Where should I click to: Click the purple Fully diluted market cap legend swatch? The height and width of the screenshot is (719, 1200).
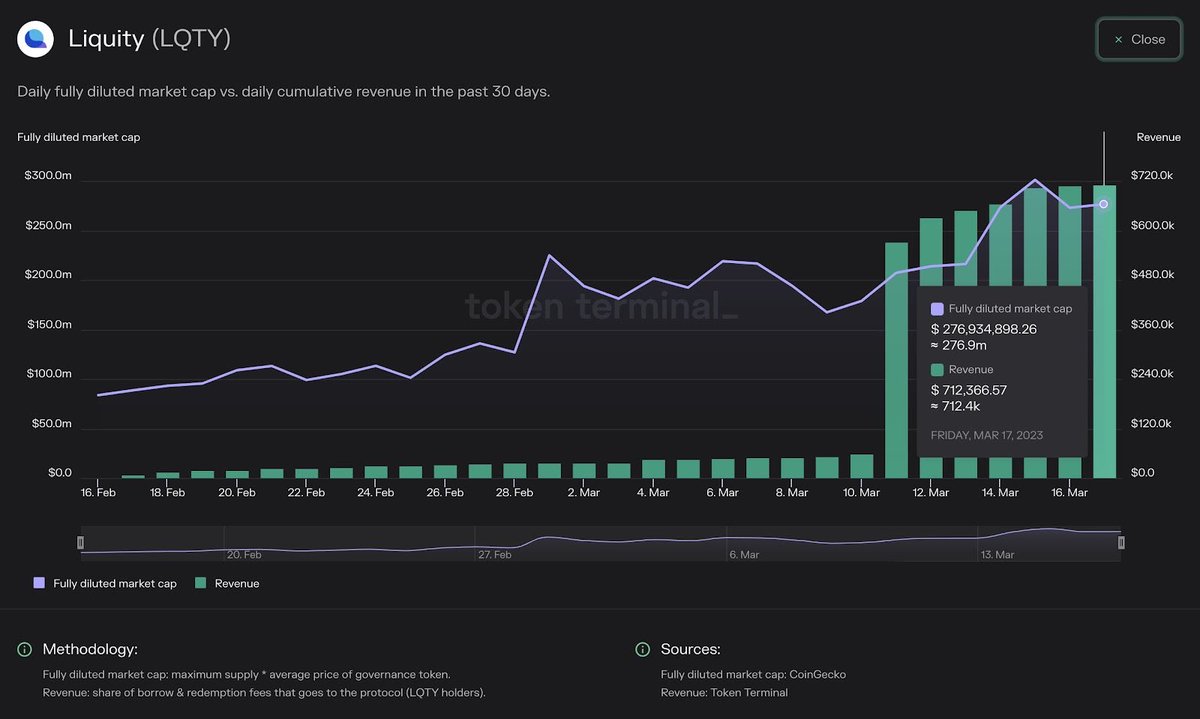coord(39,583)
